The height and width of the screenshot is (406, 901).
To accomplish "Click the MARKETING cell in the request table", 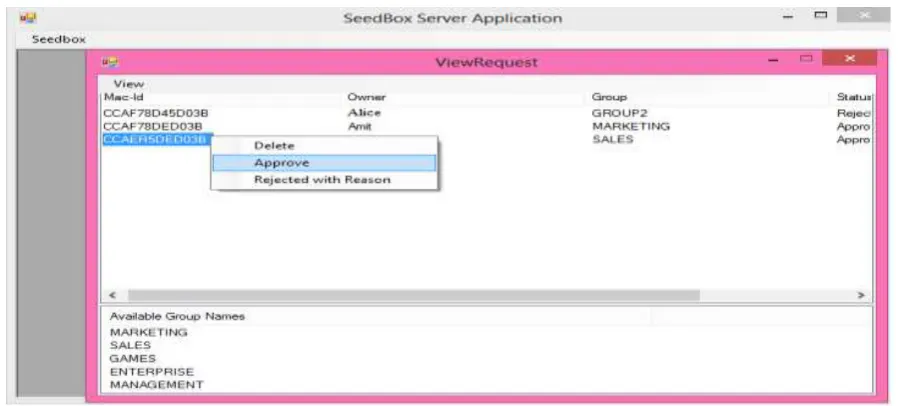I will click(x=631, y=126).
